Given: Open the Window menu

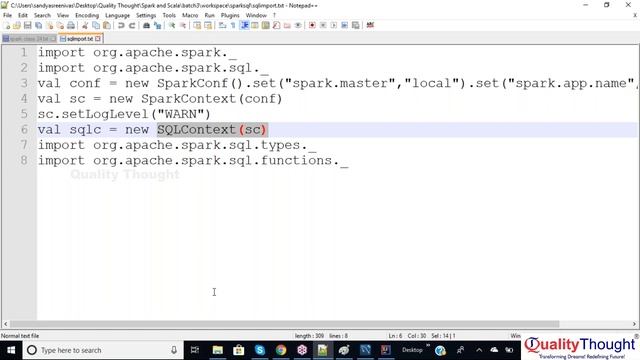Looking at the screenshot, I should 256,16.
